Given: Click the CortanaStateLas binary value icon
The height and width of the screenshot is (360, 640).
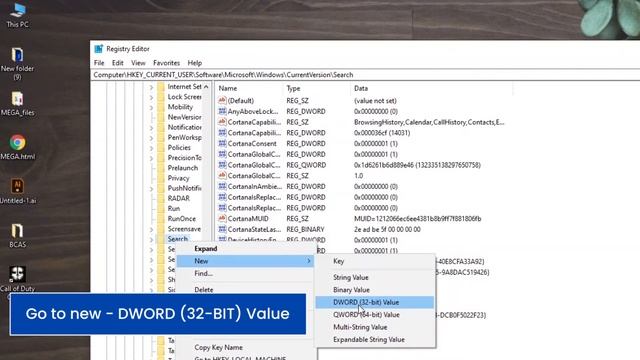Looking at the screenshot, I should click(x=222, y=229).
